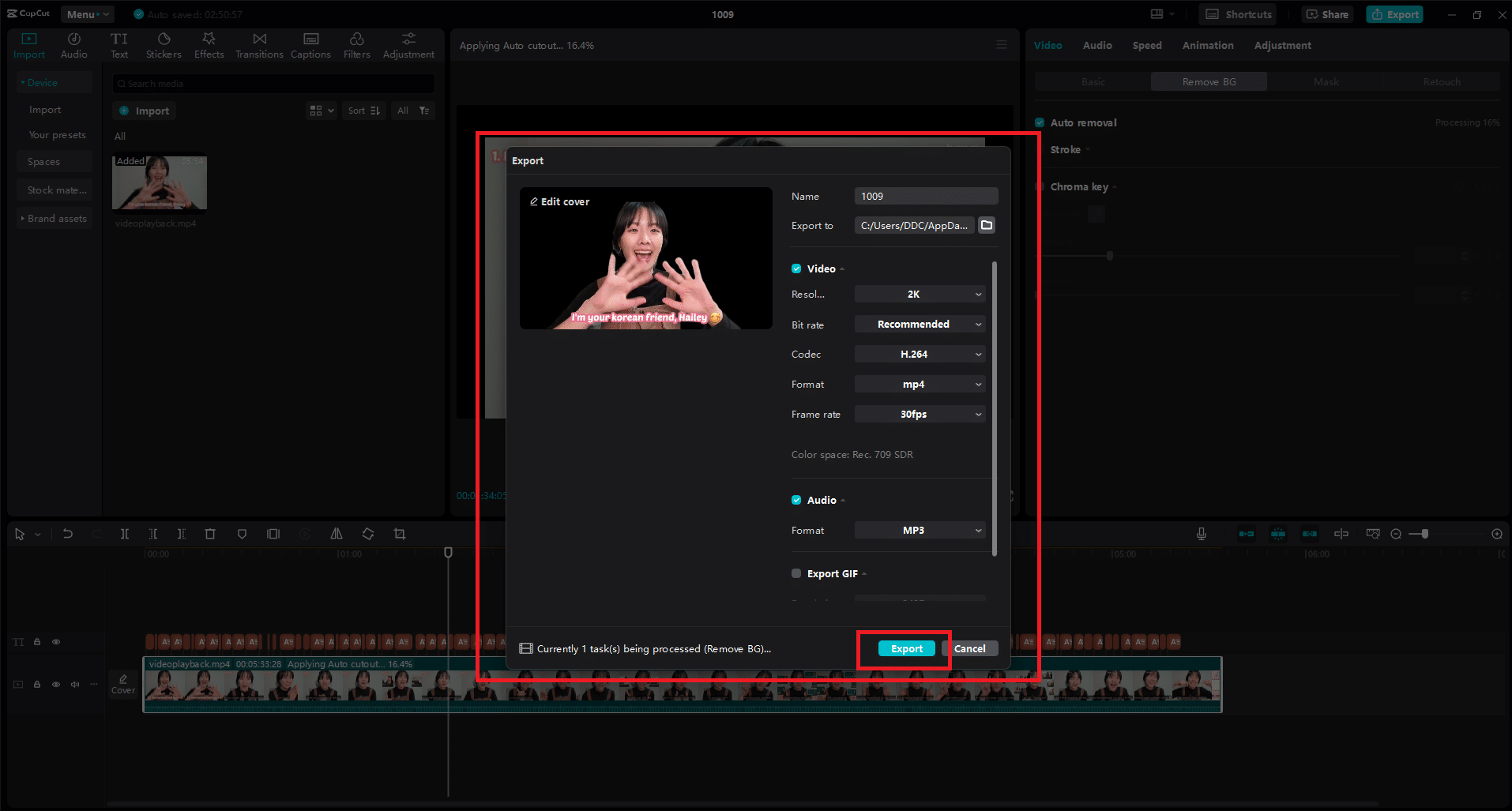Viewport: 1512px width, 811px height.
Task: Click the Export button in the dialog
Action: point(906,649)
